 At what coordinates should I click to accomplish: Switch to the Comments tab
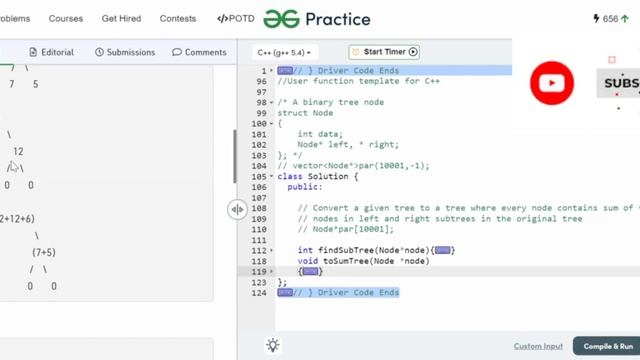pos(199,52)
